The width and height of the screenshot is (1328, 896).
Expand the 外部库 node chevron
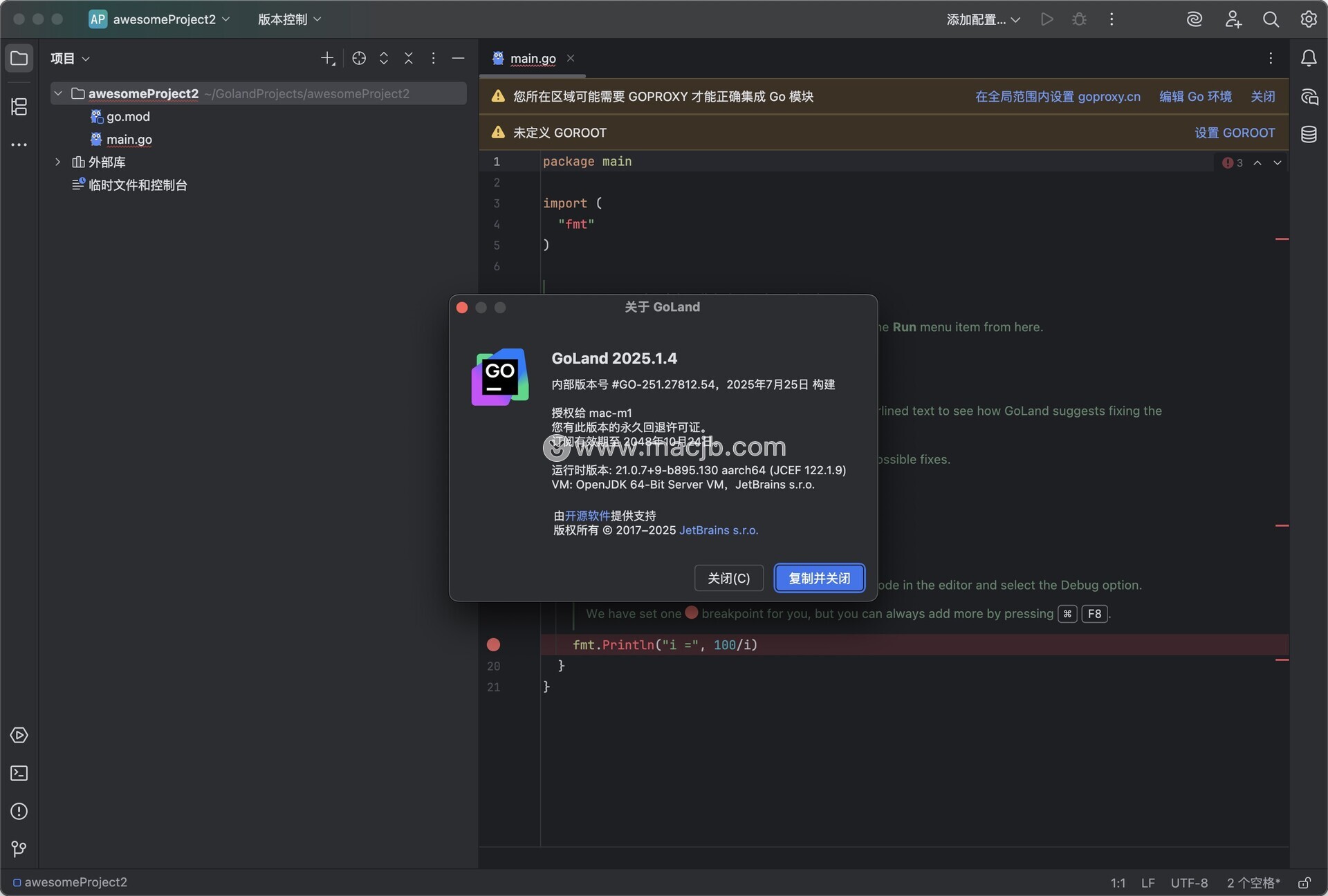(x=58, y=162)
